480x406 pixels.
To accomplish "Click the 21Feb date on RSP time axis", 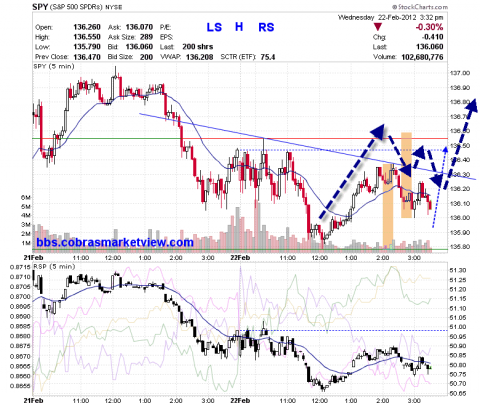I will tap(33, 400).
